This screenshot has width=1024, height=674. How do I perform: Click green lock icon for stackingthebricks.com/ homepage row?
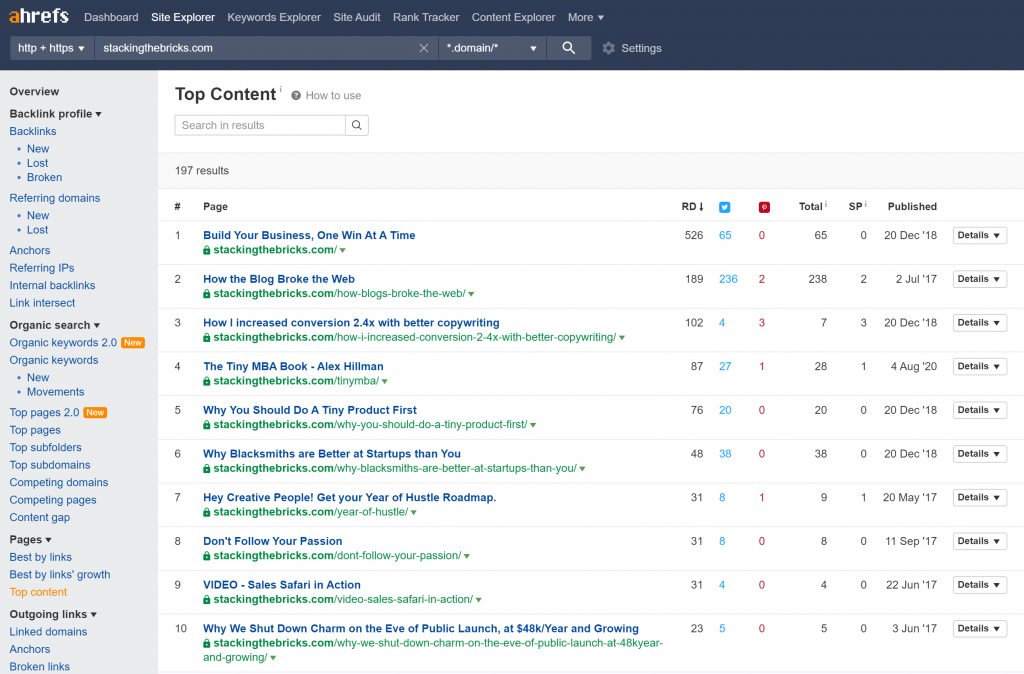206,250
